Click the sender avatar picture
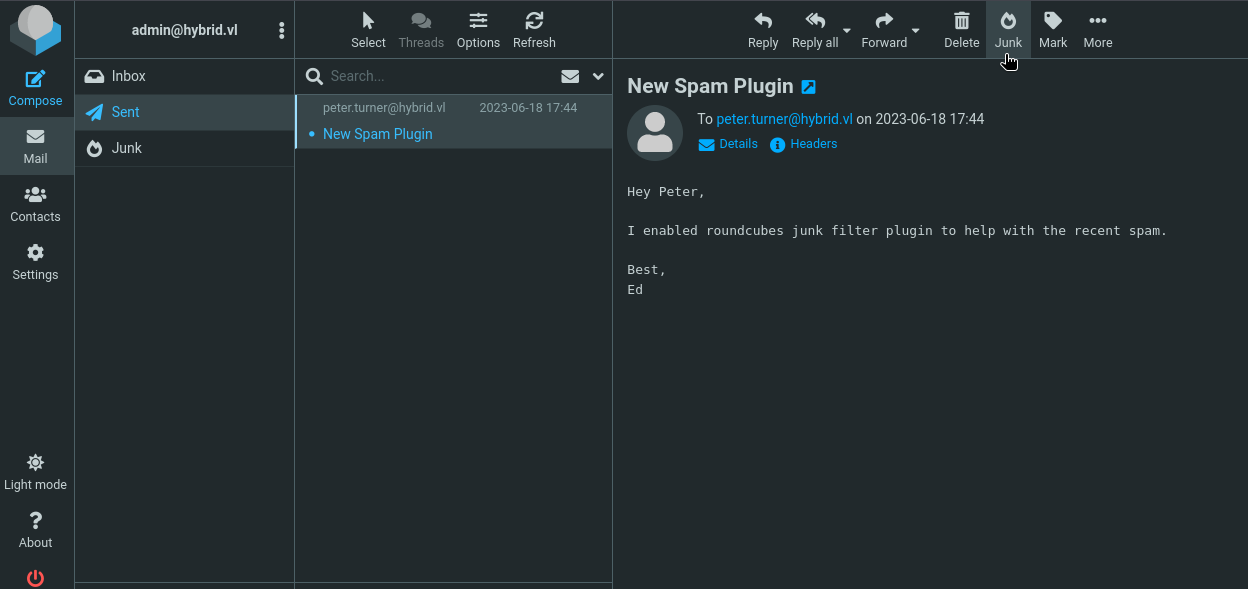The width and height of the screenshot is (1248, 589). [655, 133]
